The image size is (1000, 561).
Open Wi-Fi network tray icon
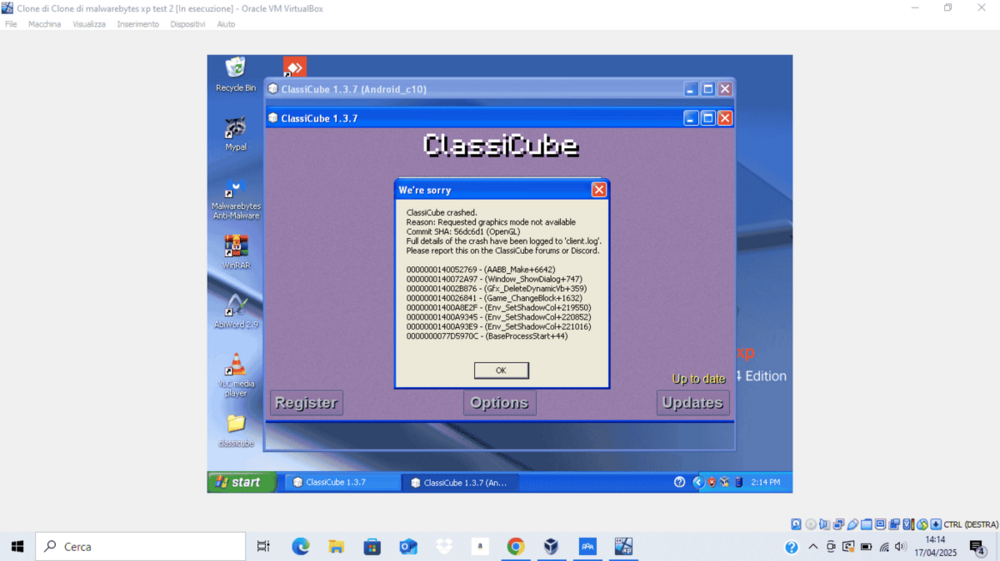(x=884, y=546)
